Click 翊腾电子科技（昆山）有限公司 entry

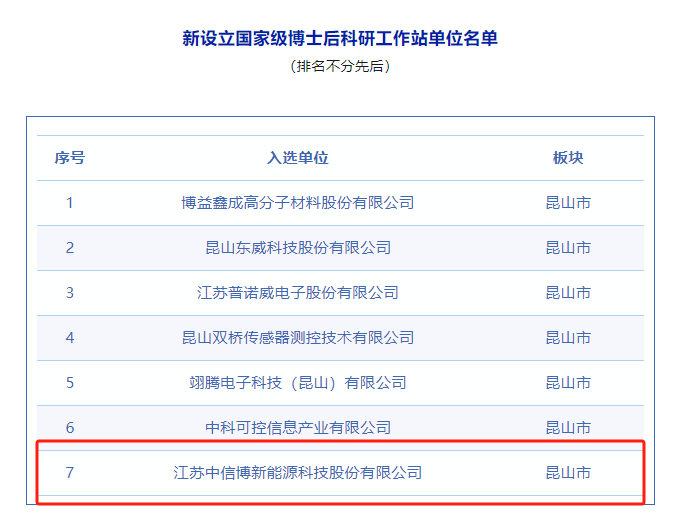point(297,383)
